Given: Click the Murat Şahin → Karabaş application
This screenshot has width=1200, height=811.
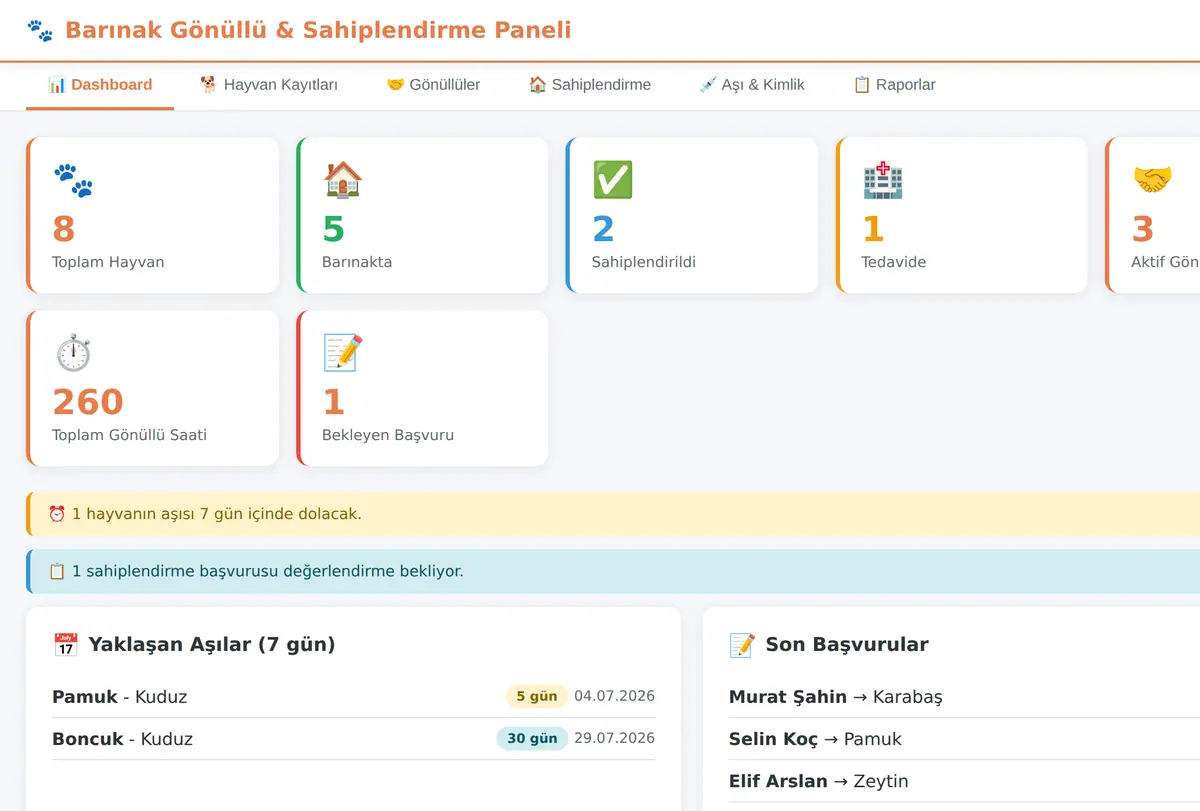Looking at the screenshot, I should click(x=964, y=697).
